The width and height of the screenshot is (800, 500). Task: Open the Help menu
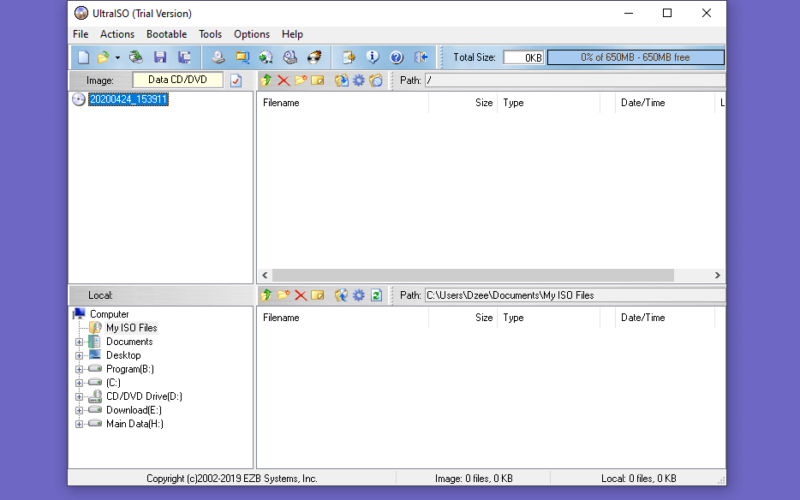pos(292,34)
